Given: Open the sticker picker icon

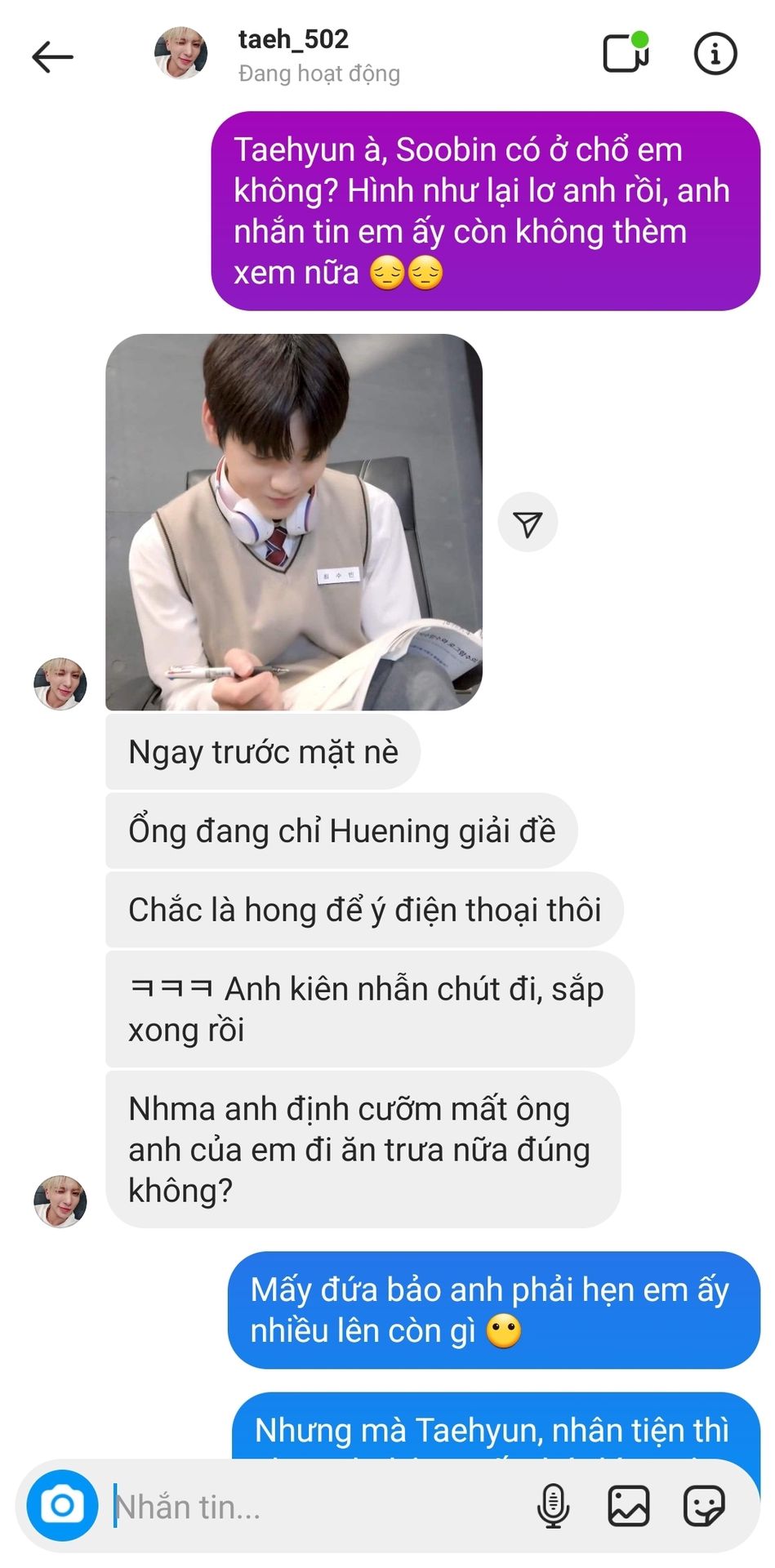Looking at the screenshot, I should [x=703, y=1505].
